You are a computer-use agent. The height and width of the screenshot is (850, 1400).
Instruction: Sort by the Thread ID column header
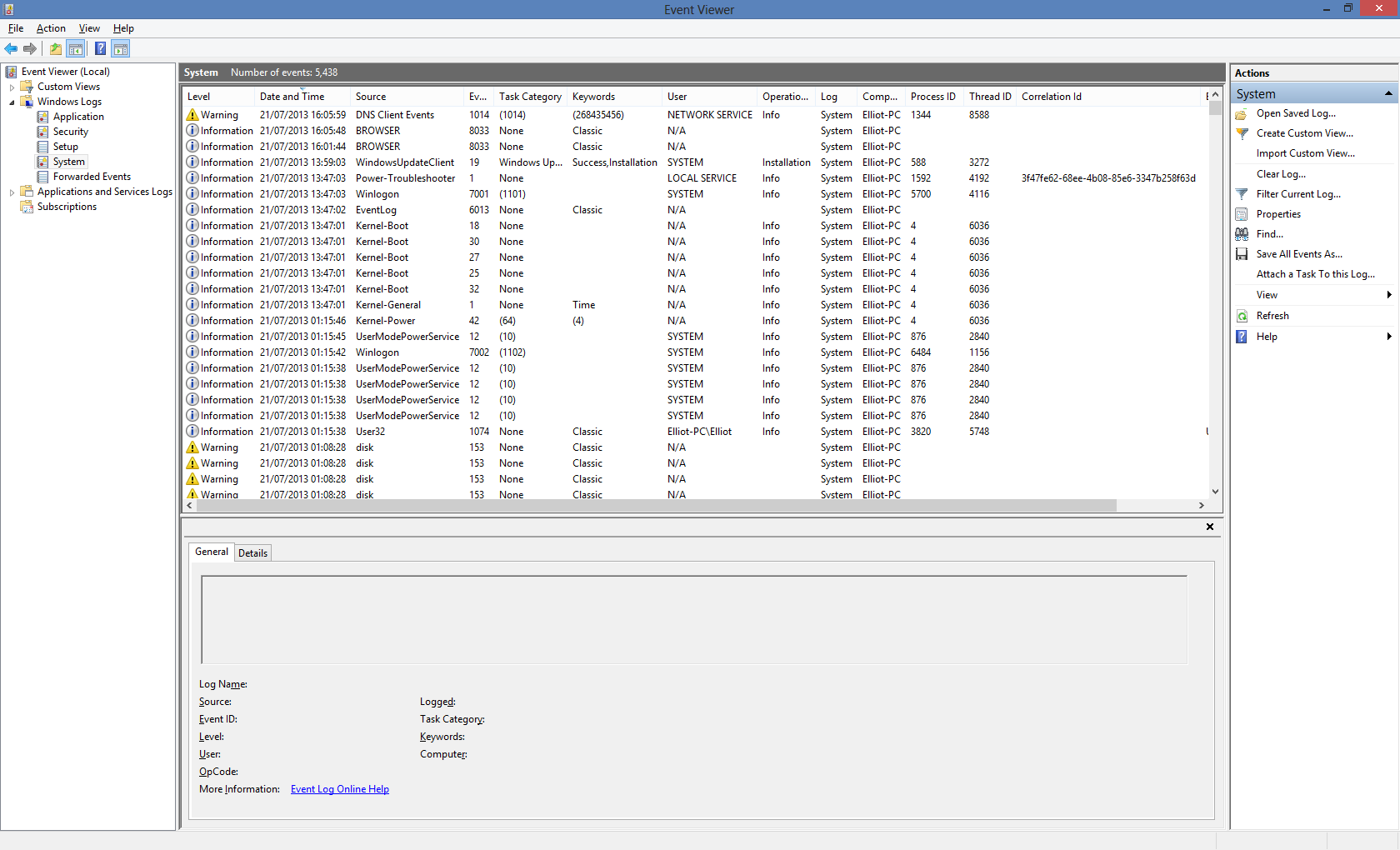pyautogui.click(x=990, y=97)
